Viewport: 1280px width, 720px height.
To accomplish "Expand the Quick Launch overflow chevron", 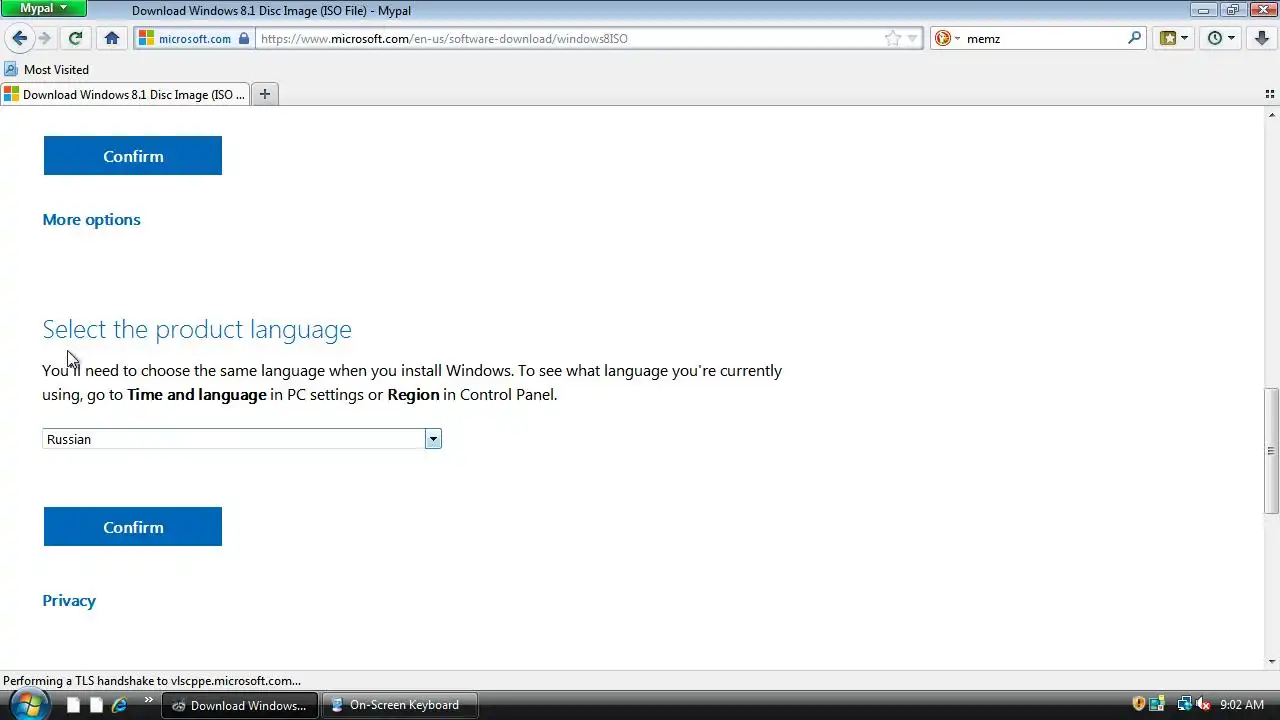I will coord(149,700).
